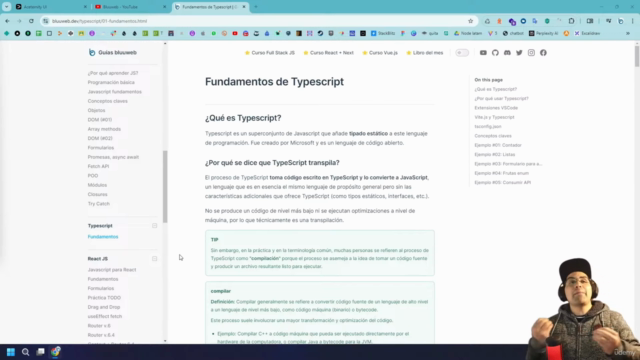Show more bookmarks with the double chevron
Screen dimensions: 640x360
pos(628,33)
